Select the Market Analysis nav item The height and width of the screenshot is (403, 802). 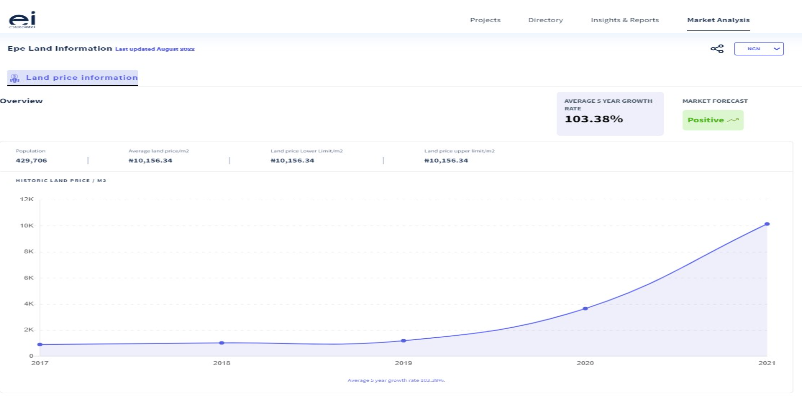[718, 20]
